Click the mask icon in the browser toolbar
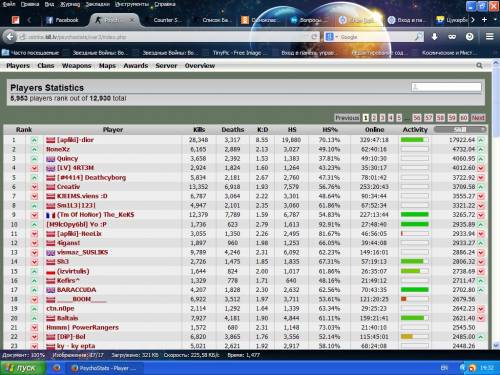500x375 pixels. pyautogui.click(x=452, y=37)
